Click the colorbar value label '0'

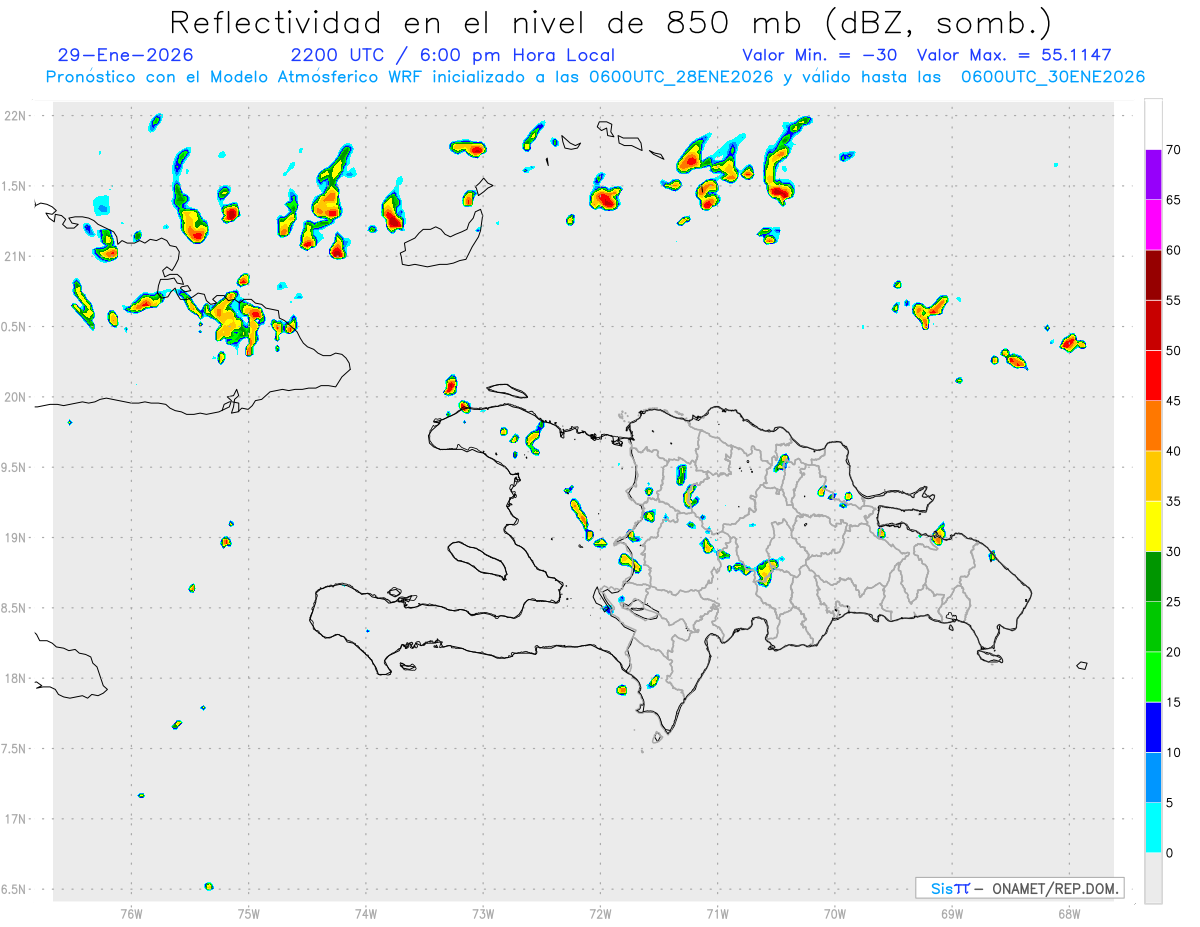(x=1170, y=852)
